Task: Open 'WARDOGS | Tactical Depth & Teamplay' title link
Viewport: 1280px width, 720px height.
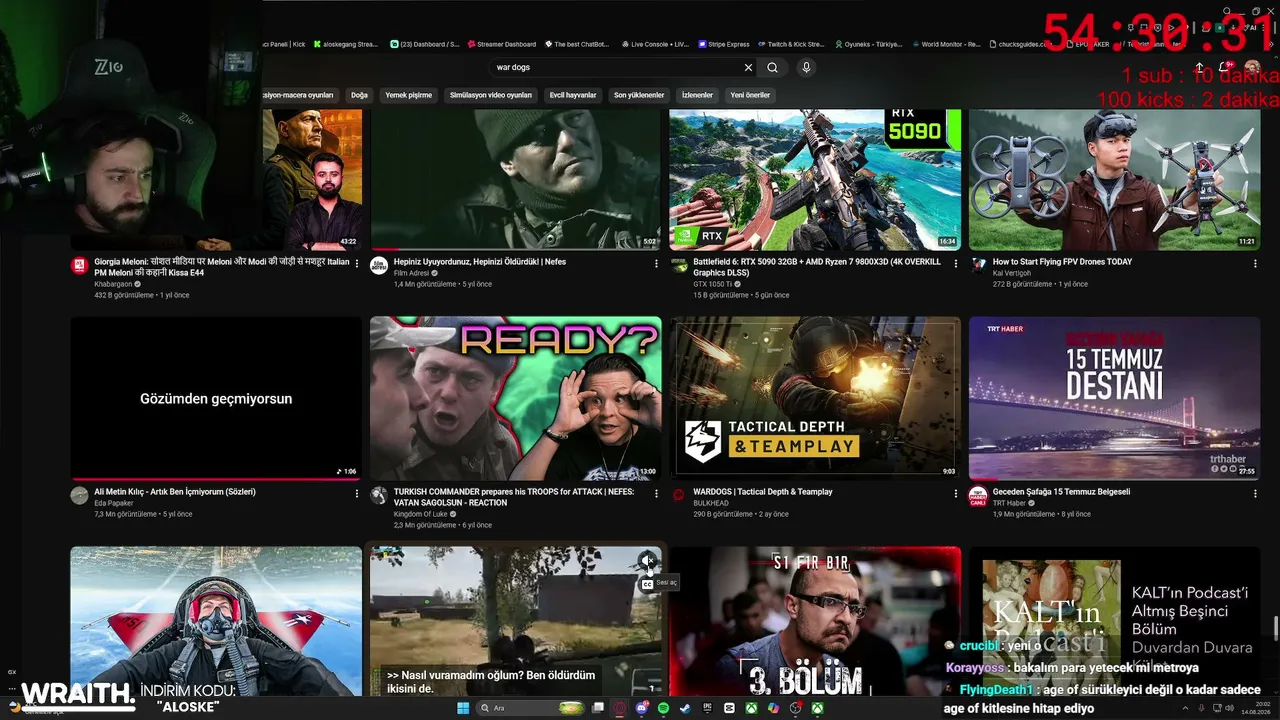Action: (x=763, y=492)
